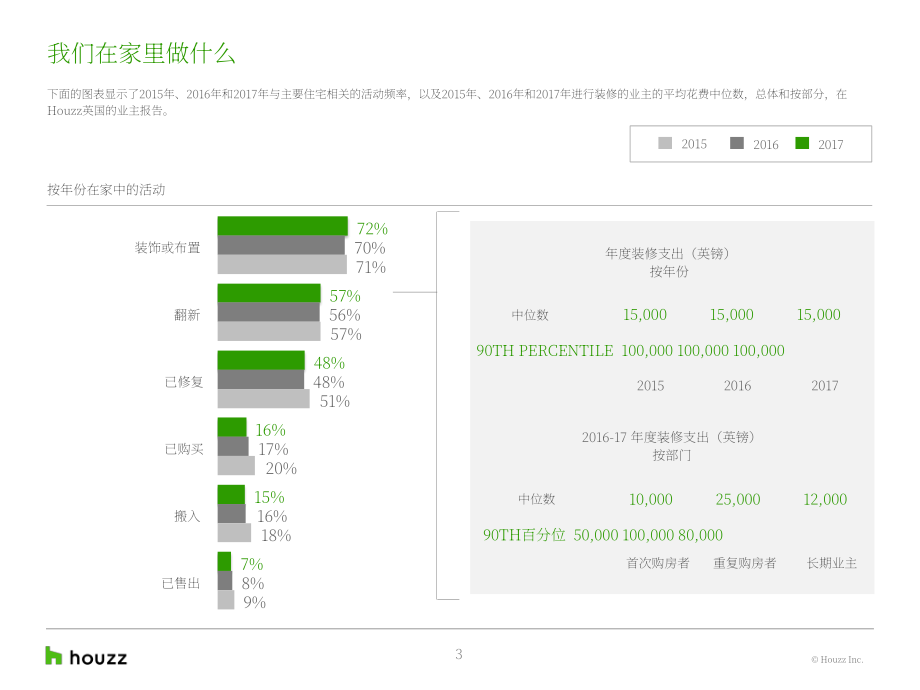Click the 8% value for 已售出

point(253,583)
